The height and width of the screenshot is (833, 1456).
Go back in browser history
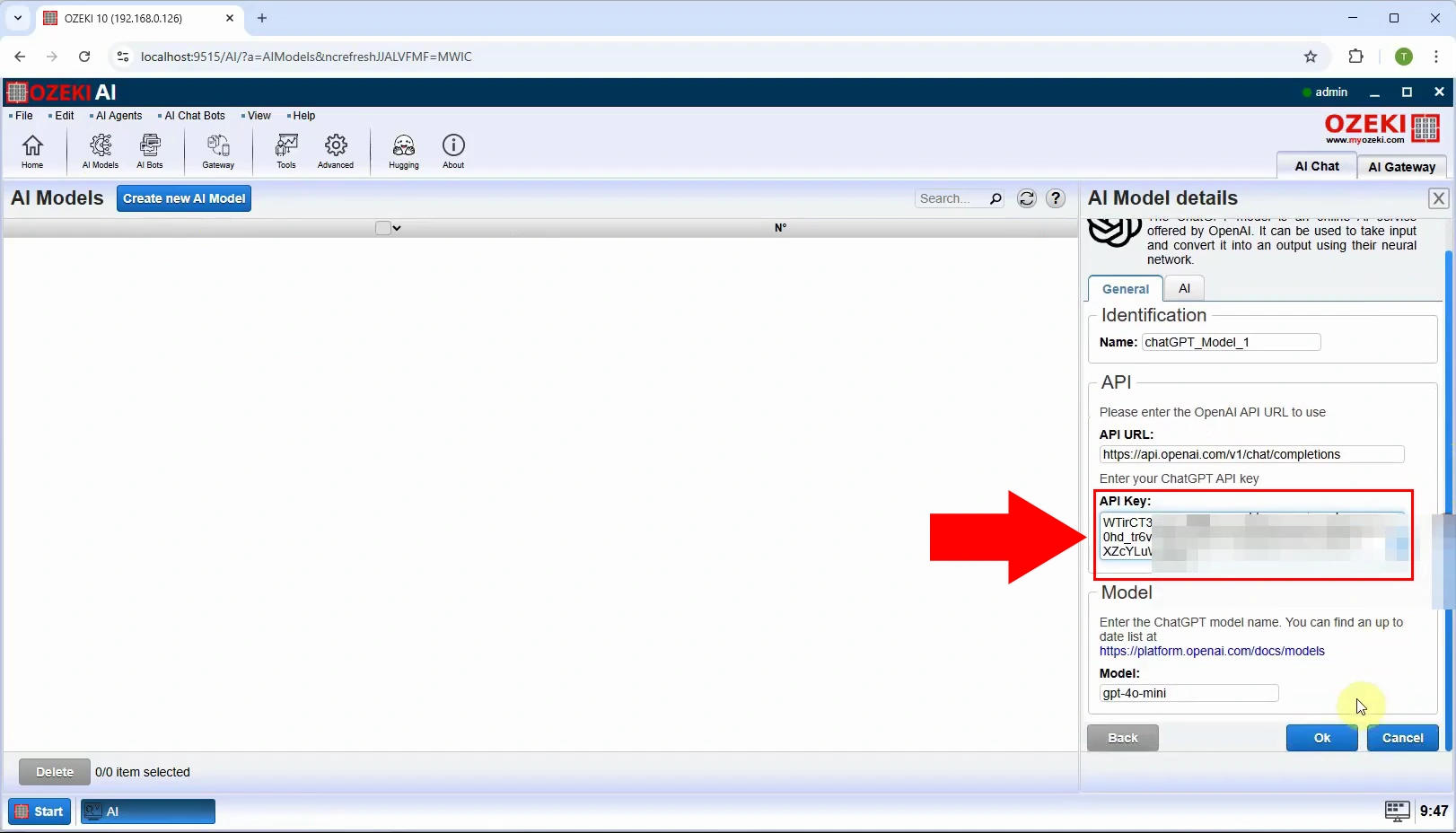[20, 57]
